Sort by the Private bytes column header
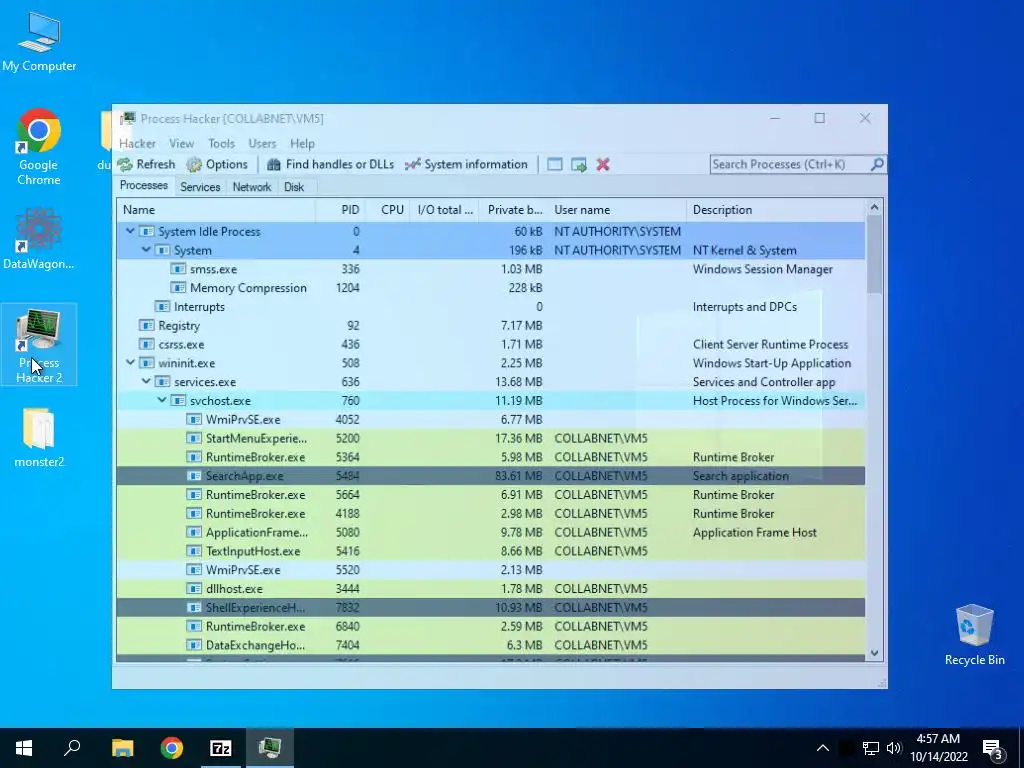The image size is (1024, 768). 514,210
